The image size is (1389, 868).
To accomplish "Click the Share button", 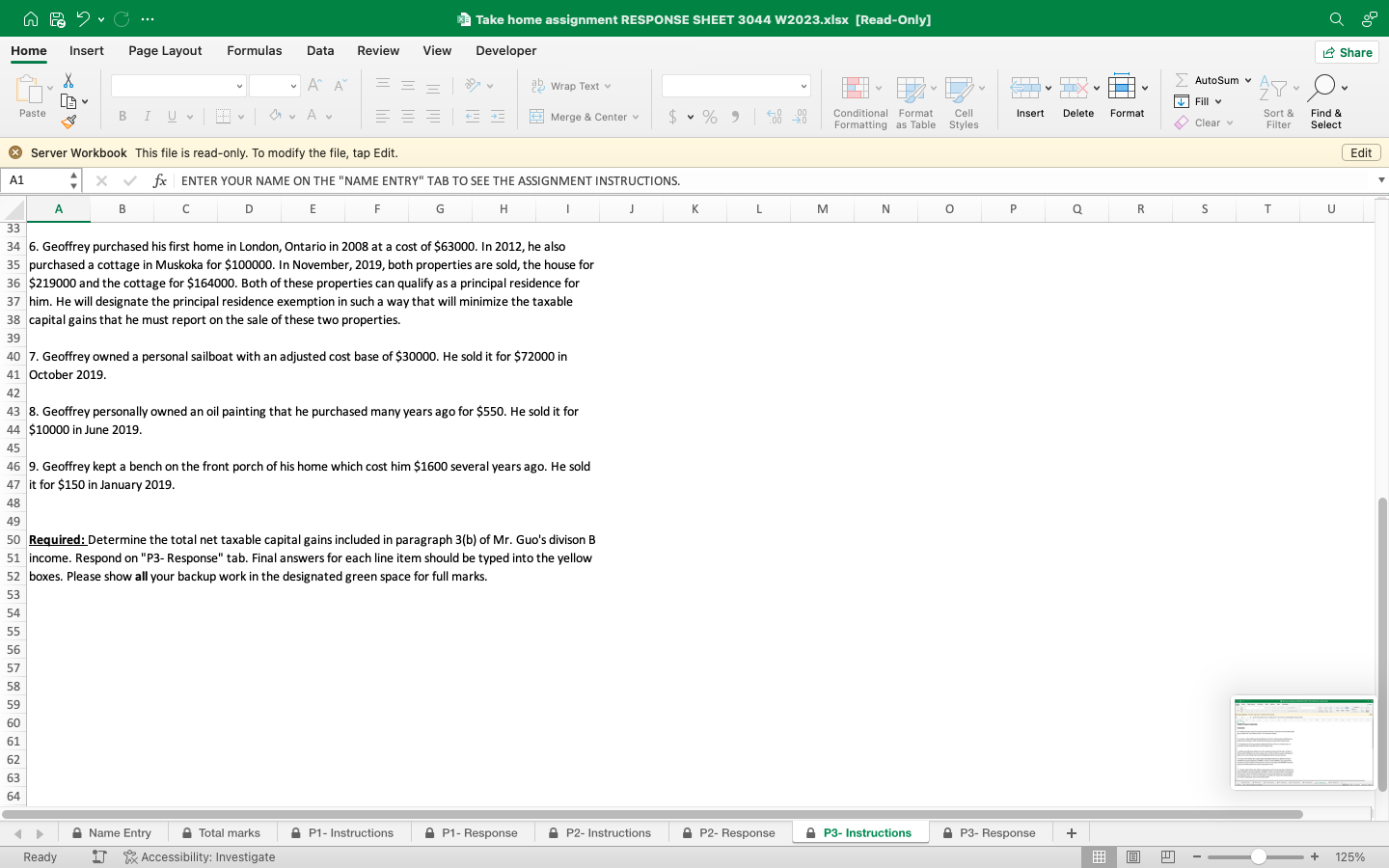I will 1346,52.
